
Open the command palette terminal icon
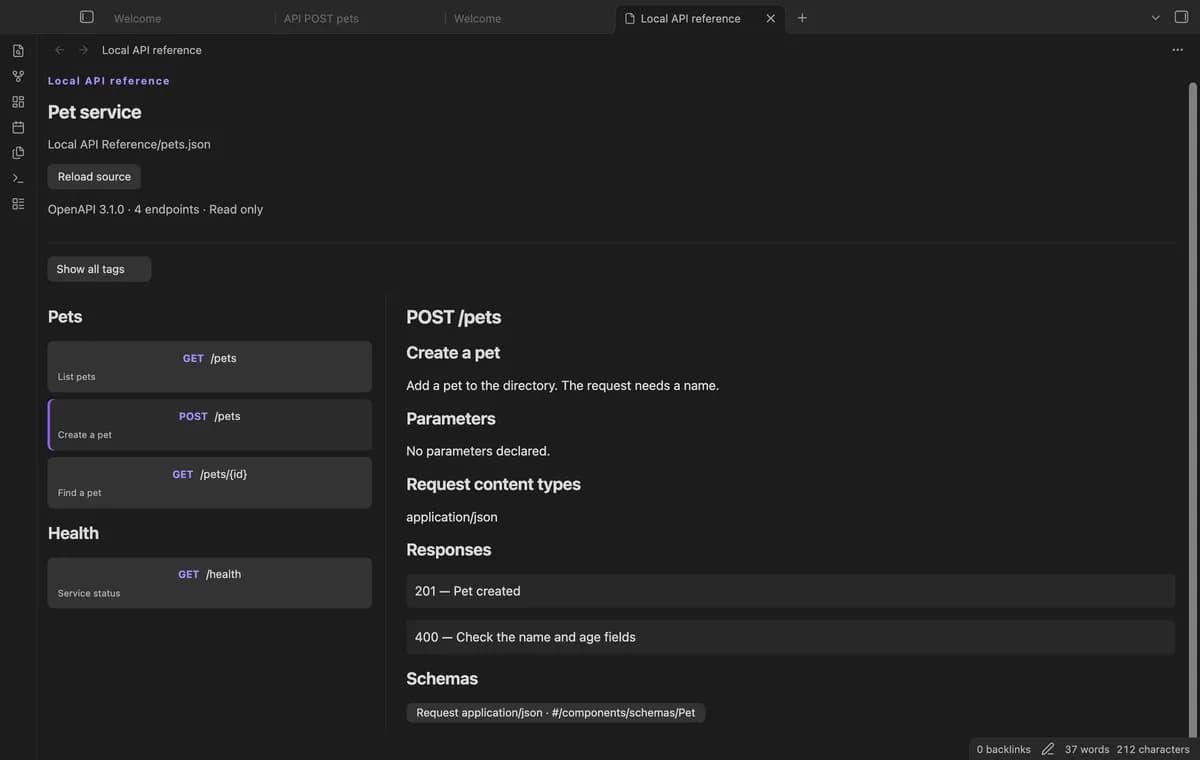[18, 178]
